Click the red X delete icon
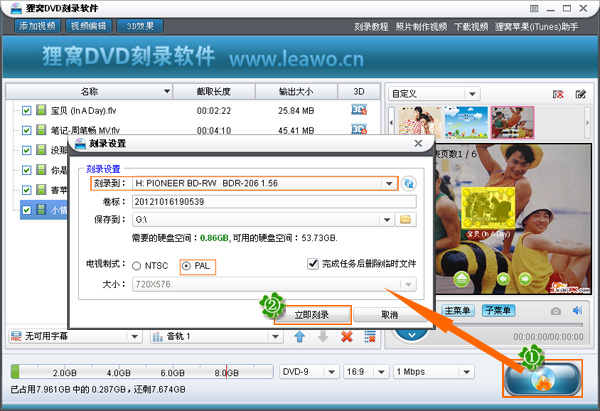The image size is (600, 411). pos(347,337)
